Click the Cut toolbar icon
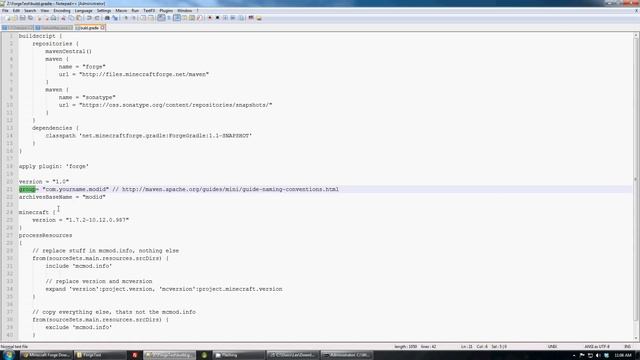Viewport: 640px width, 360px height. click(63, 18)
